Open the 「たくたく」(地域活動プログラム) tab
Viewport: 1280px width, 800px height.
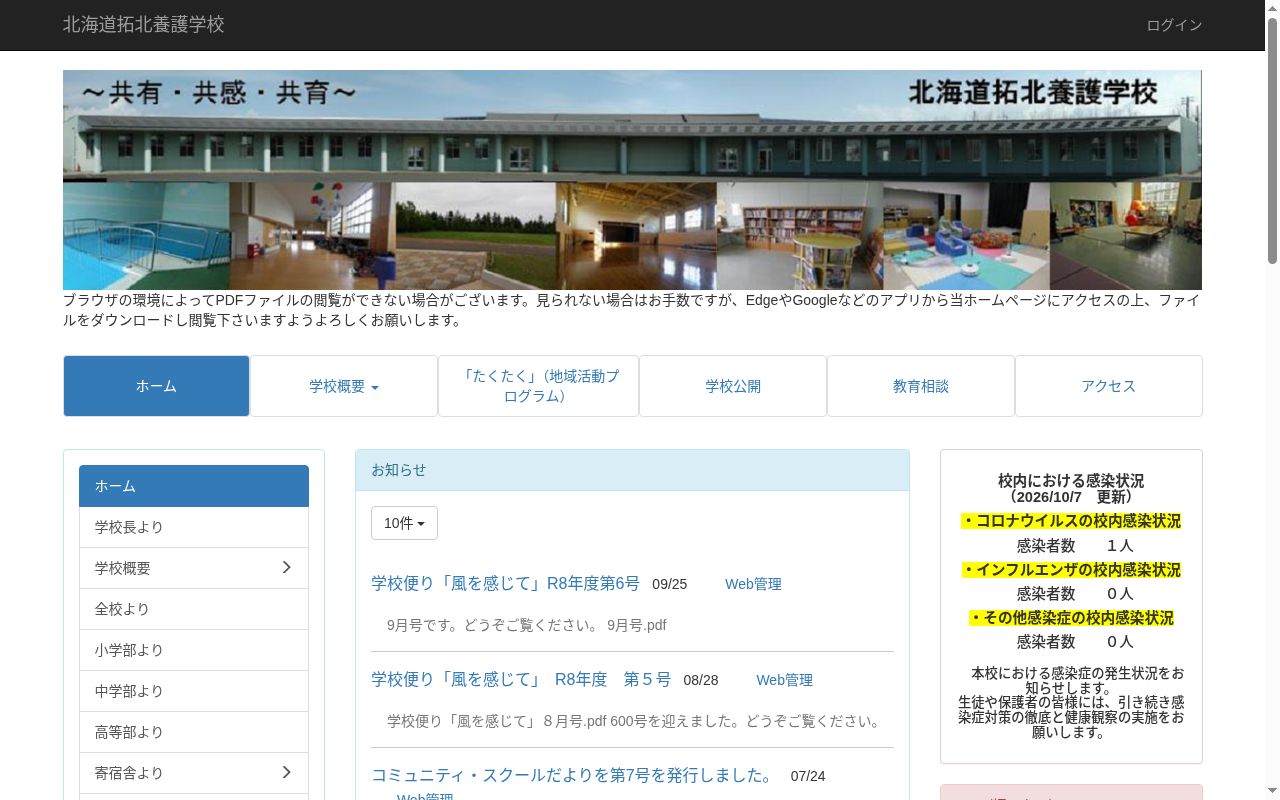point(539,386)
